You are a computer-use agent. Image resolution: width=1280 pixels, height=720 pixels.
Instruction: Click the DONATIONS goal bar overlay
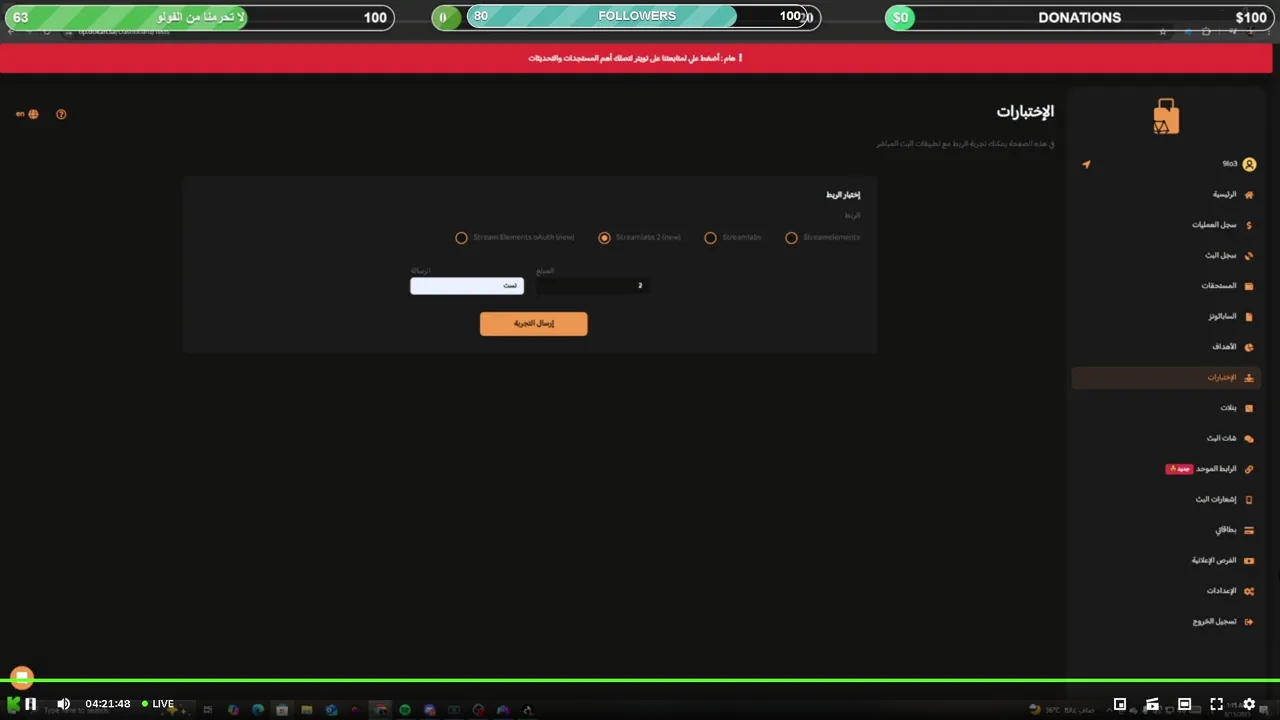click(x=1080, y=17)
